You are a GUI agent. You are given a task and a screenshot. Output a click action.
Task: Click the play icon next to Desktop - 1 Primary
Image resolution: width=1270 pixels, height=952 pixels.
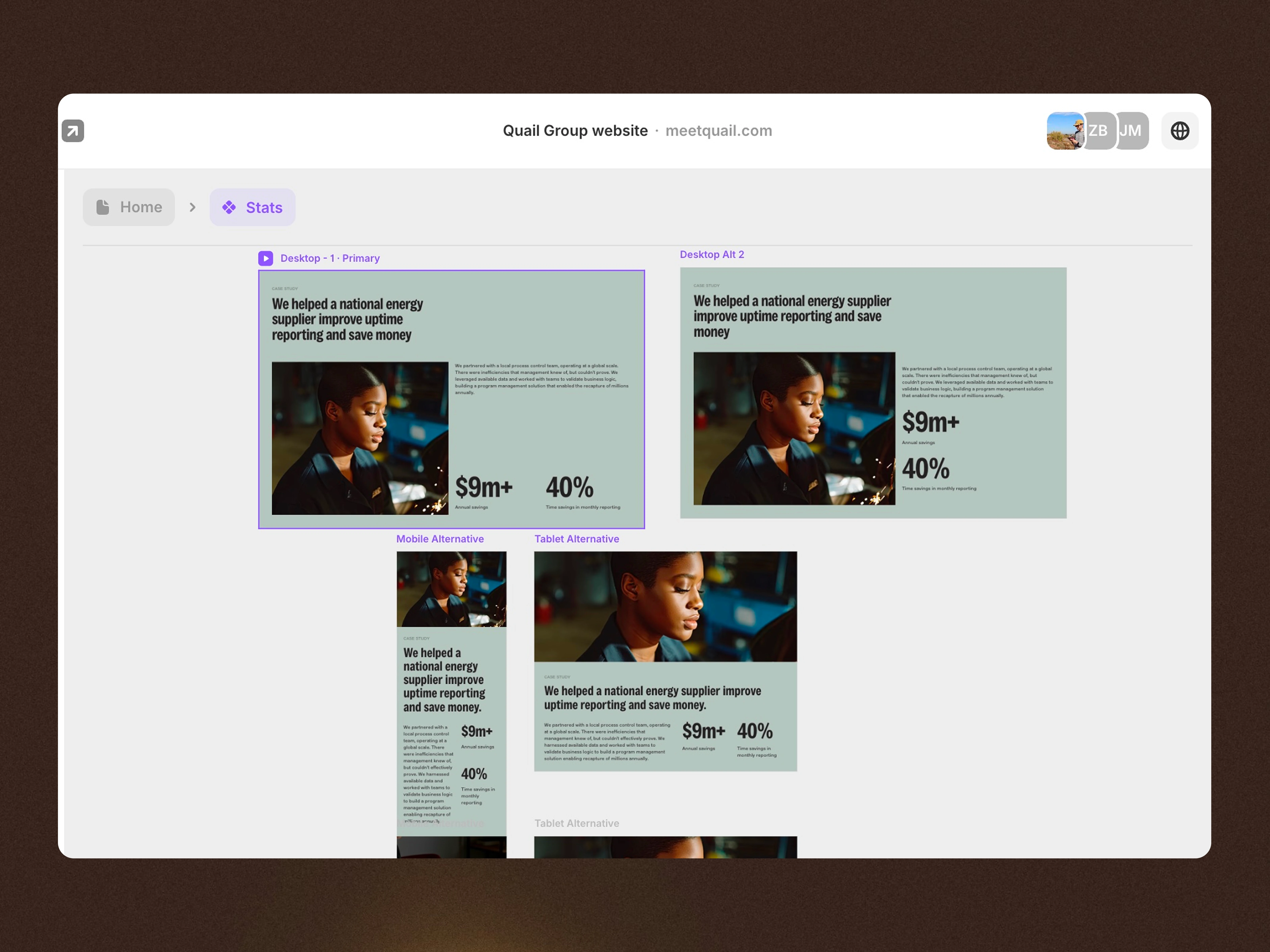pos(266,258)
